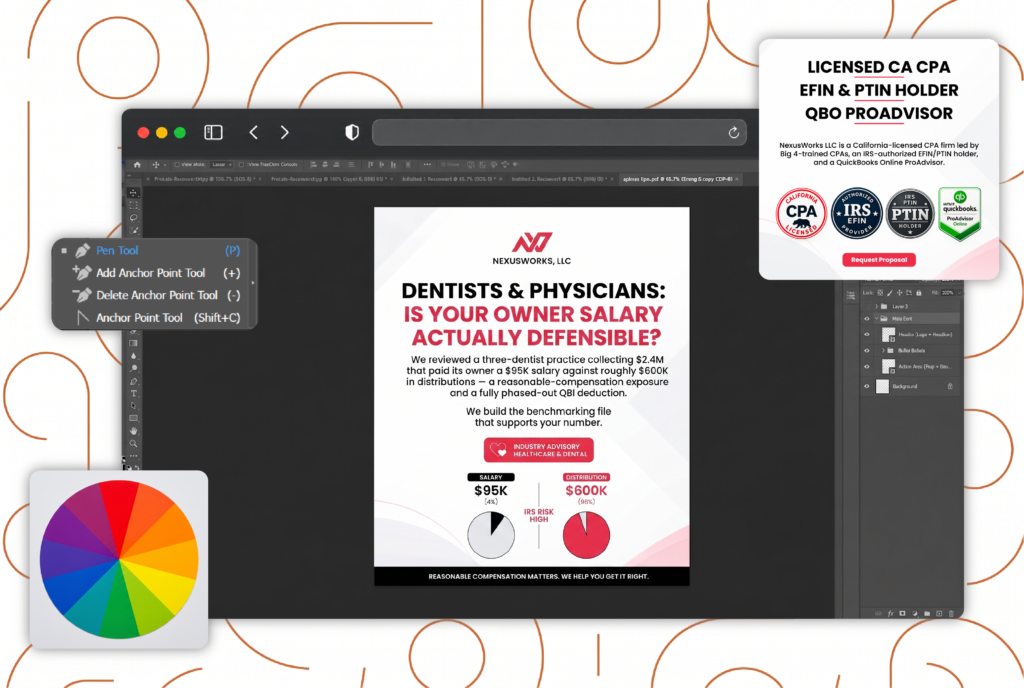The width and height of the screenshot is (1024, 688).
Task: Click Industry Advisory Healthcare & Dental button
Action: pos(539,450)
